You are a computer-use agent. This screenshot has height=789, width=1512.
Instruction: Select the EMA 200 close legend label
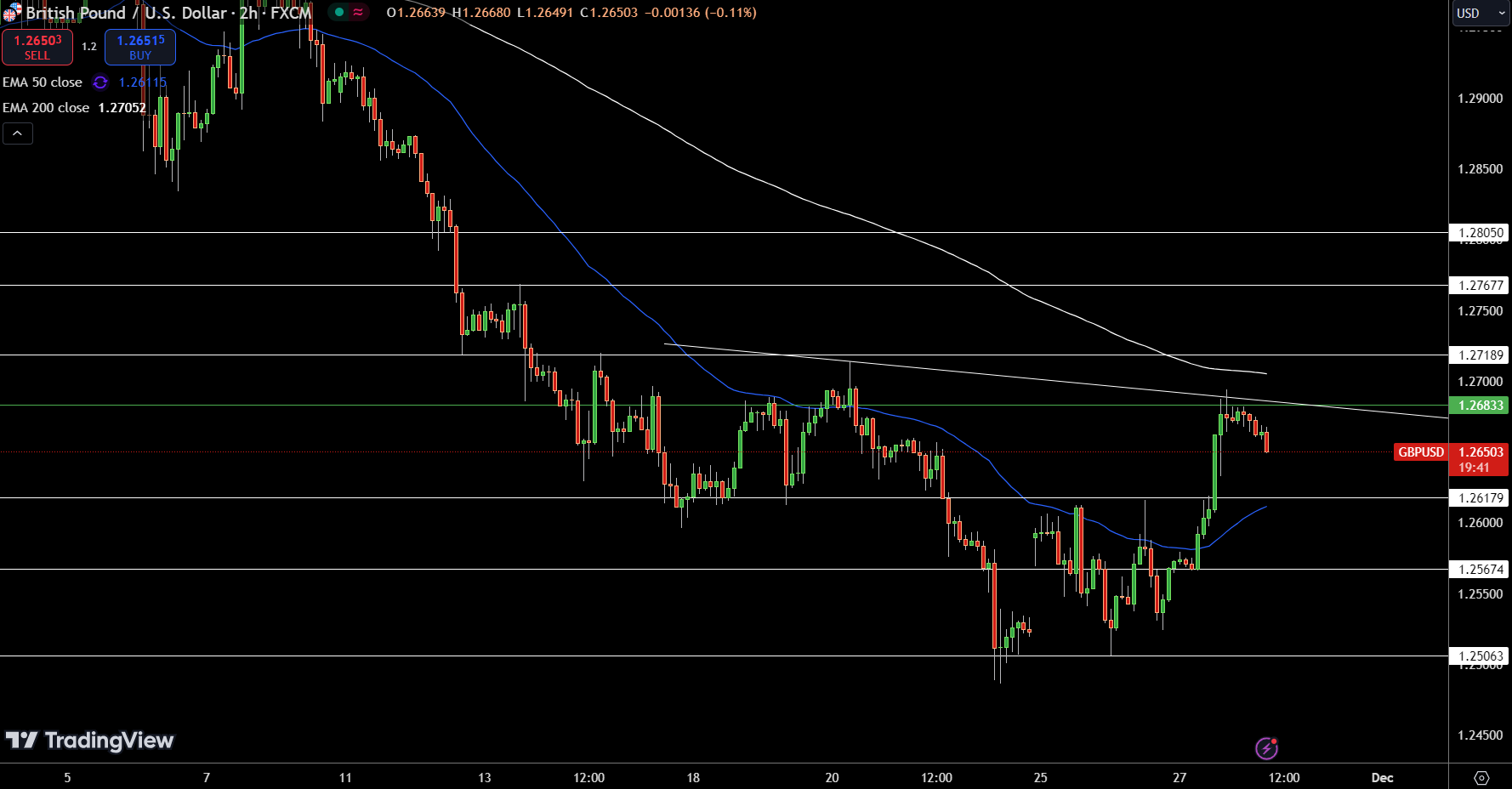point(46,108)
